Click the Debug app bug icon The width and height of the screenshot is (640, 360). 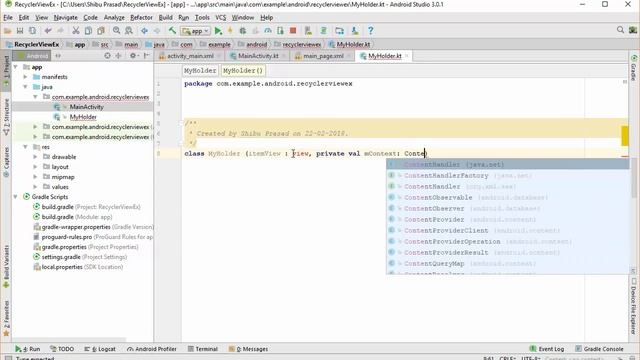coord(243,31)
